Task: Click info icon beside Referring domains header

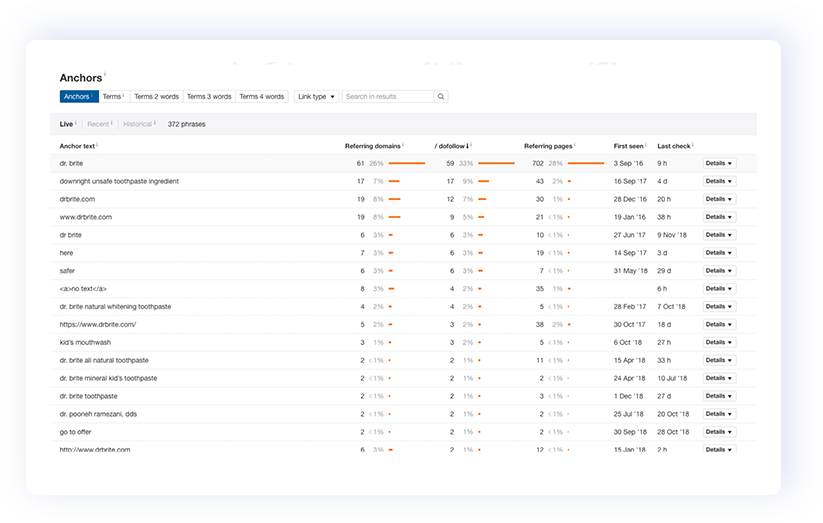Action: point(403,144)
